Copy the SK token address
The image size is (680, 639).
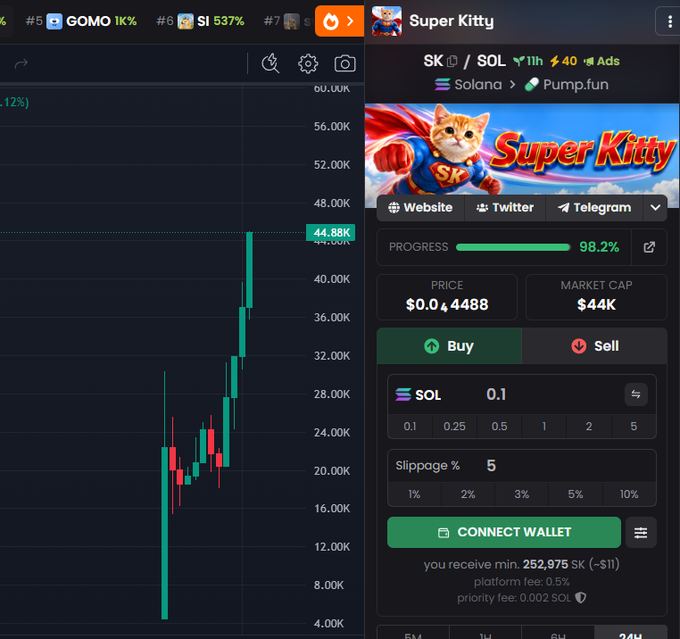click(452, 61)
